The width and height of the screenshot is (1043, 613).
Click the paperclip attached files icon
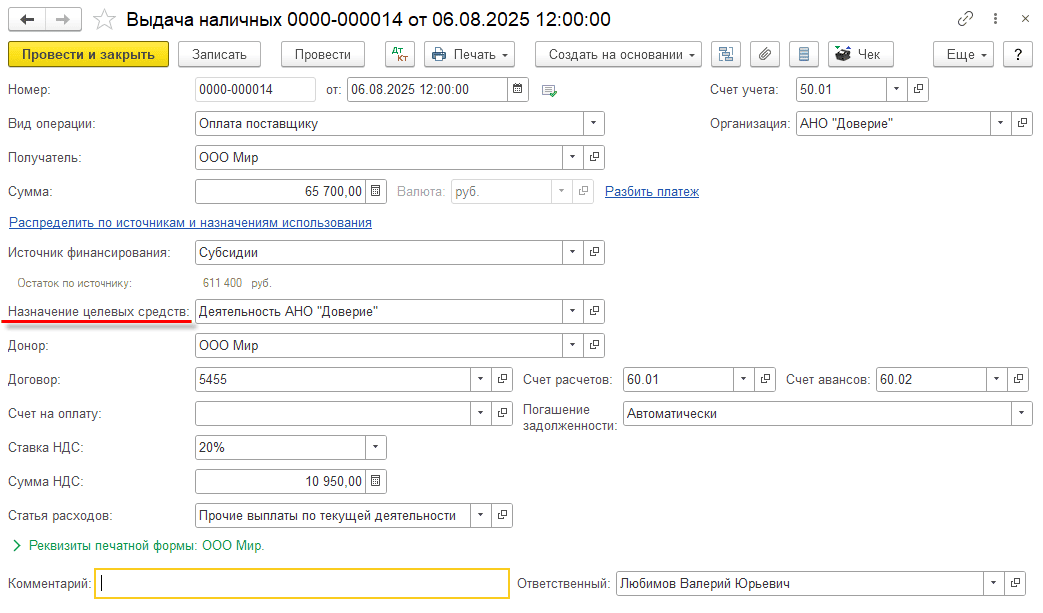pos(763,54)
